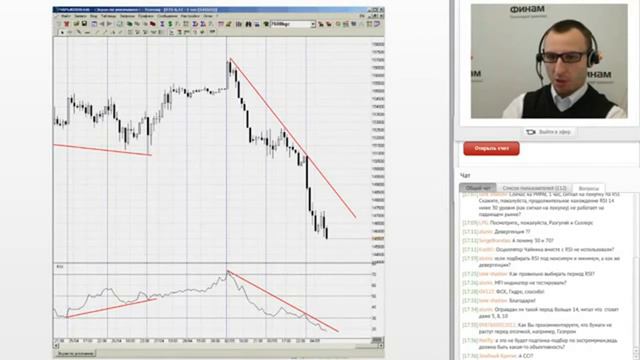Click the RSI label in the indicator panel
The image size is (640, 360).
point(60,267)
